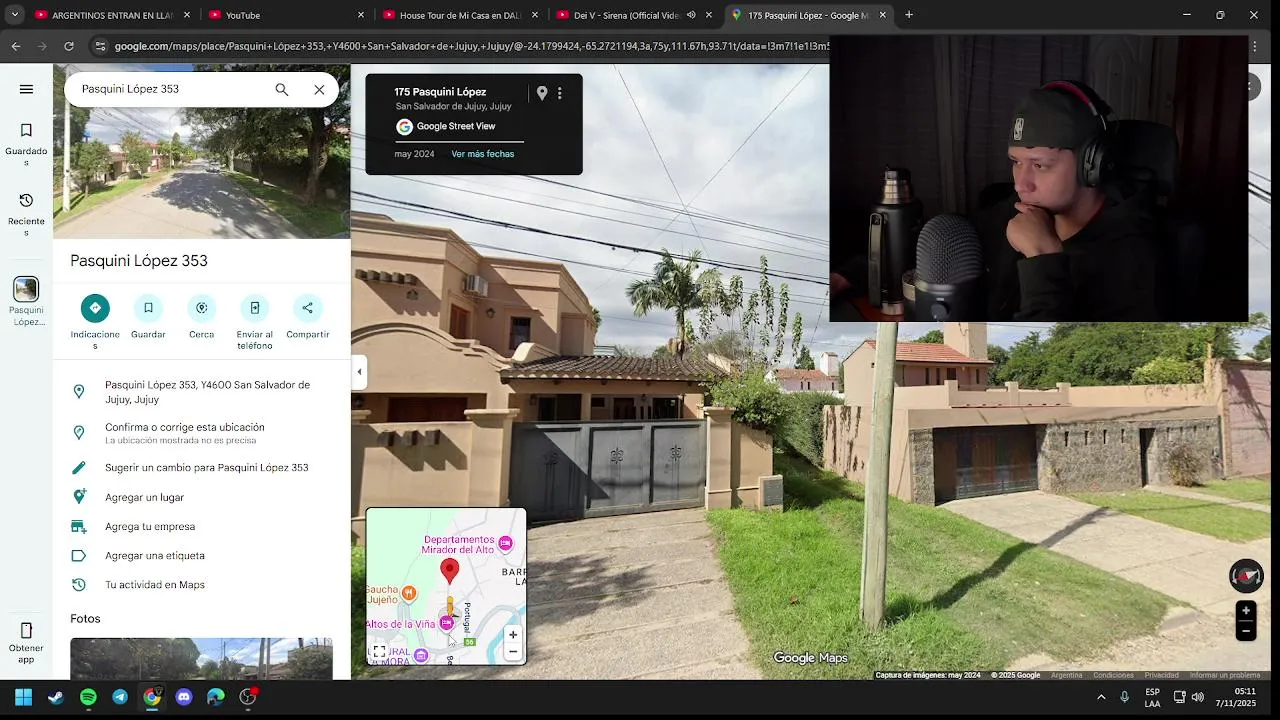The width and height of the screenshot is (1280, 720).
Task: Click Agregar un lugar
Action: pyautogui.click(x=202, y=497)
